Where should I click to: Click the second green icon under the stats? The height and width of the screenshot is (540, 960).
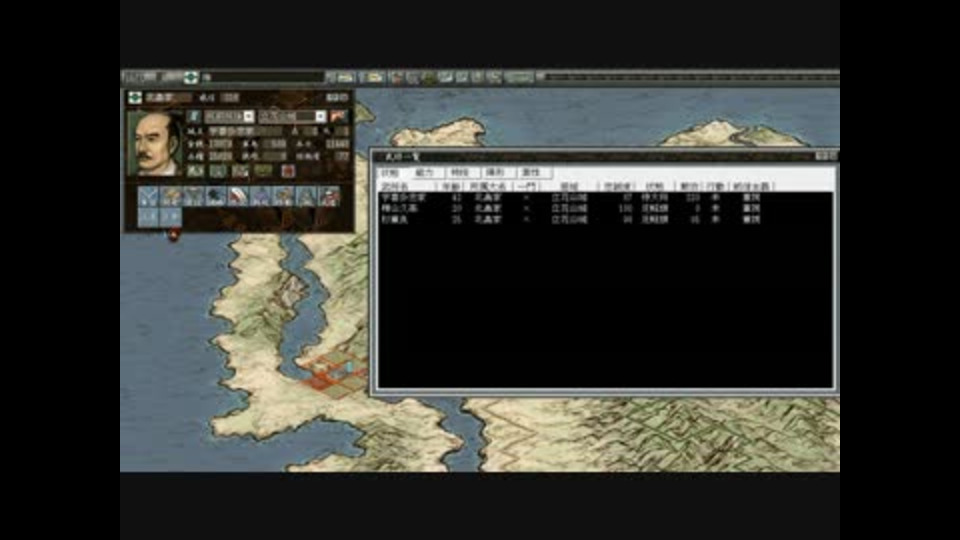(218, 171)
